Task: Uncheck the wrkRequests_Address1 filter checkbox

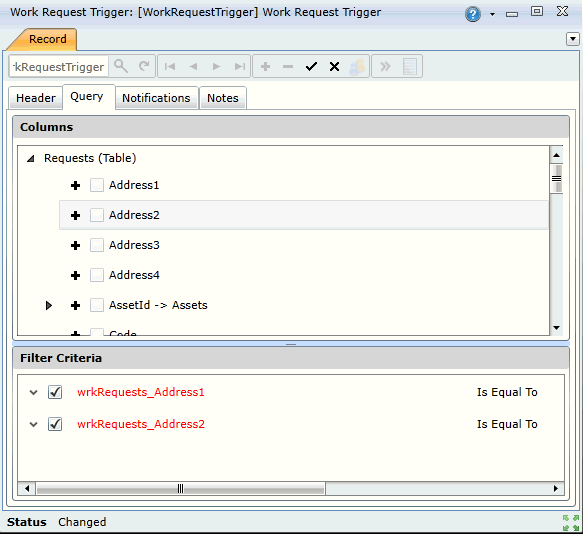Action: click(x=55, y=392)
